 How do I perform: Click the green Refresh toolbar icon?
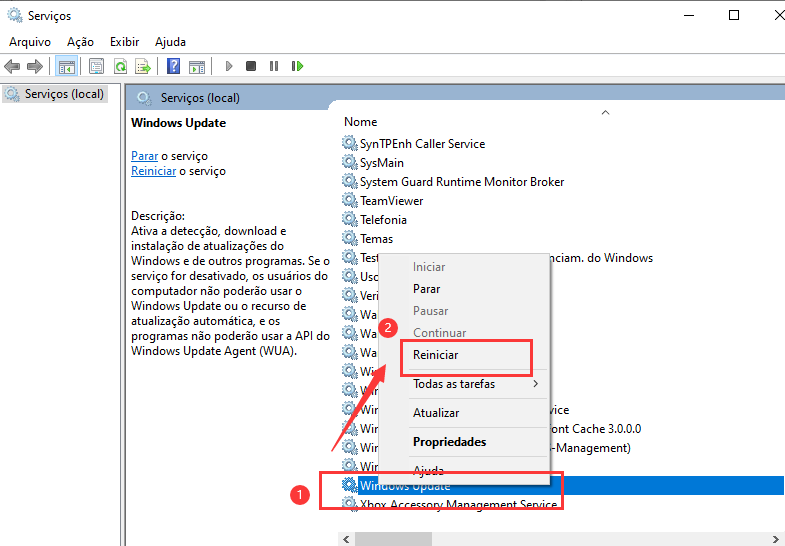pos(120,66)
